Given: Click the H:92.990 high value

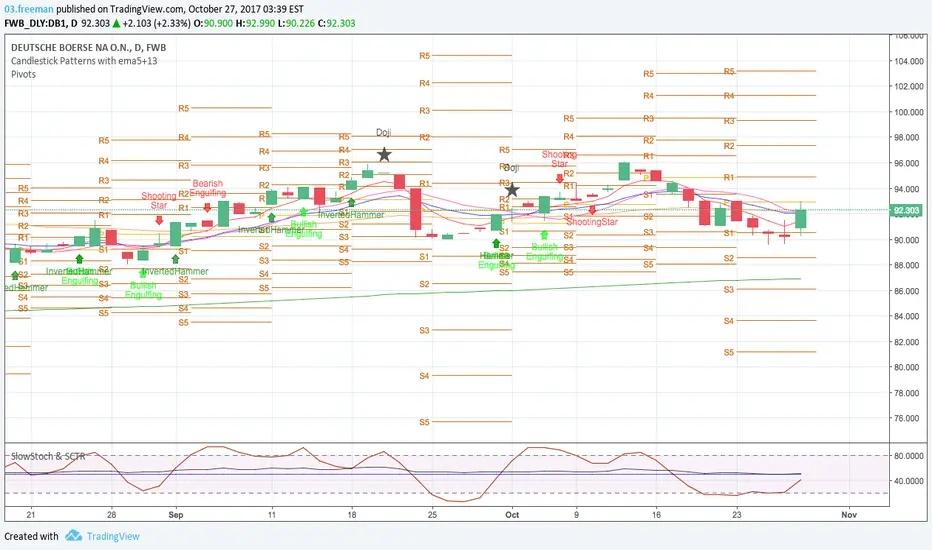Looking at the screenshot, I should pyautogui.click(x=256, y=23).
